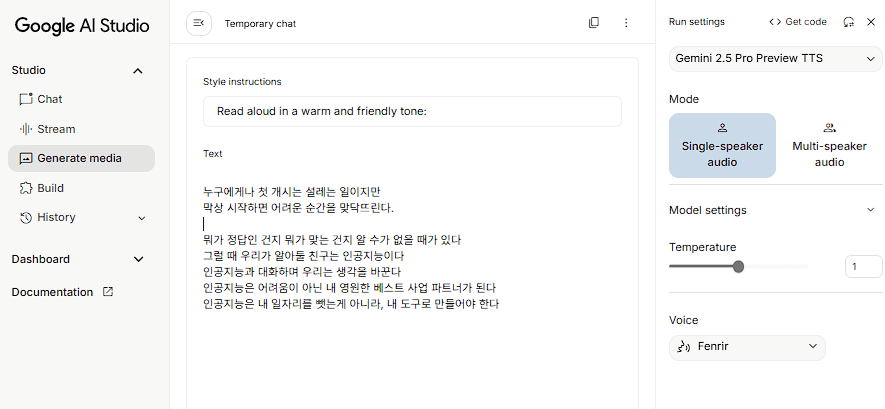Open Stream from the sidebar
Image resolution: width=885 pixels, height=409 pixels.
(x=56, y=129)
